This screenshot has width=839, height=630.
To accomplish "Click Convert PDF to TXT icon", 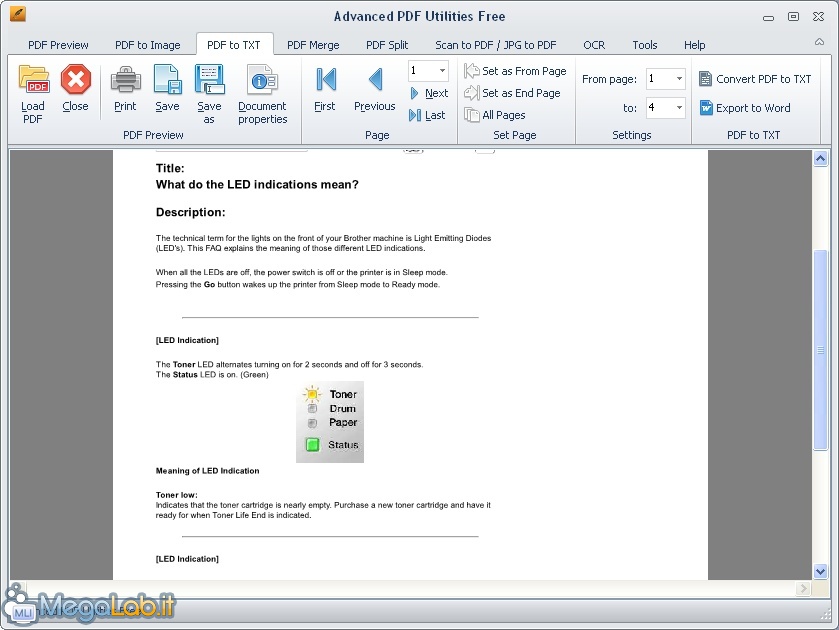I will coord(706,79).
